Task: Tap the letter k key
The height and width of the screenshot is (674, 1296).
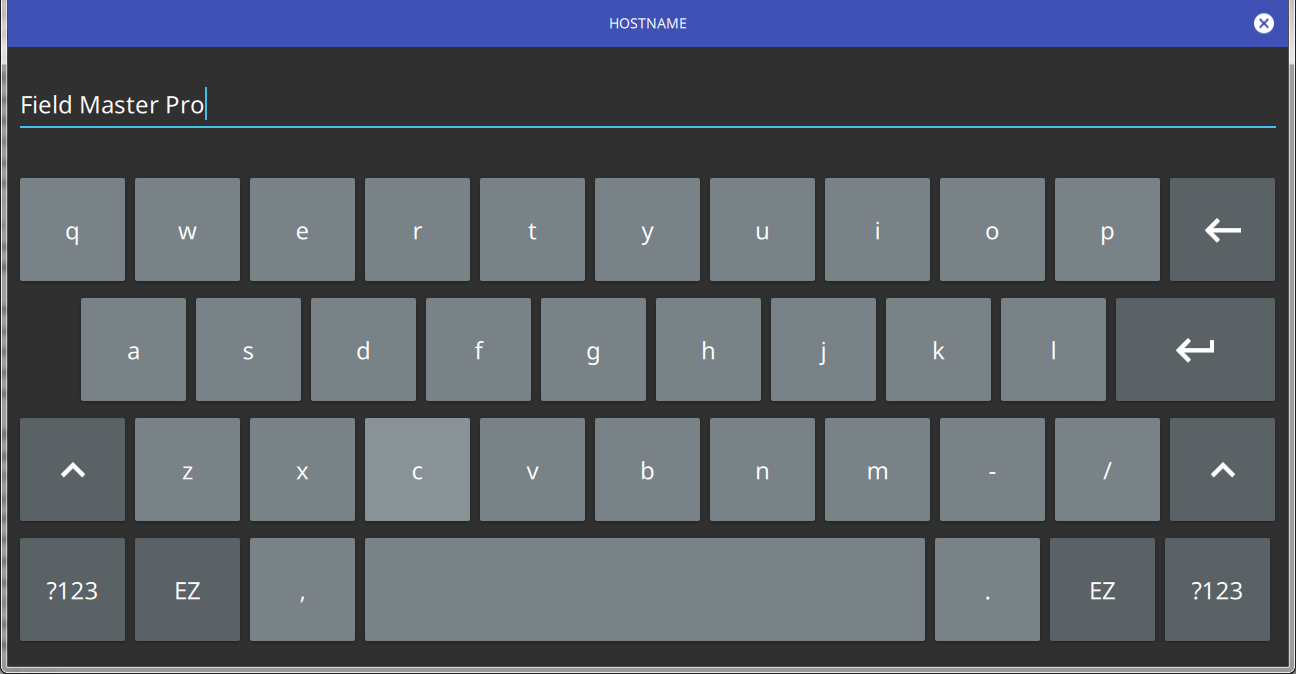Action: pos(938,350)
